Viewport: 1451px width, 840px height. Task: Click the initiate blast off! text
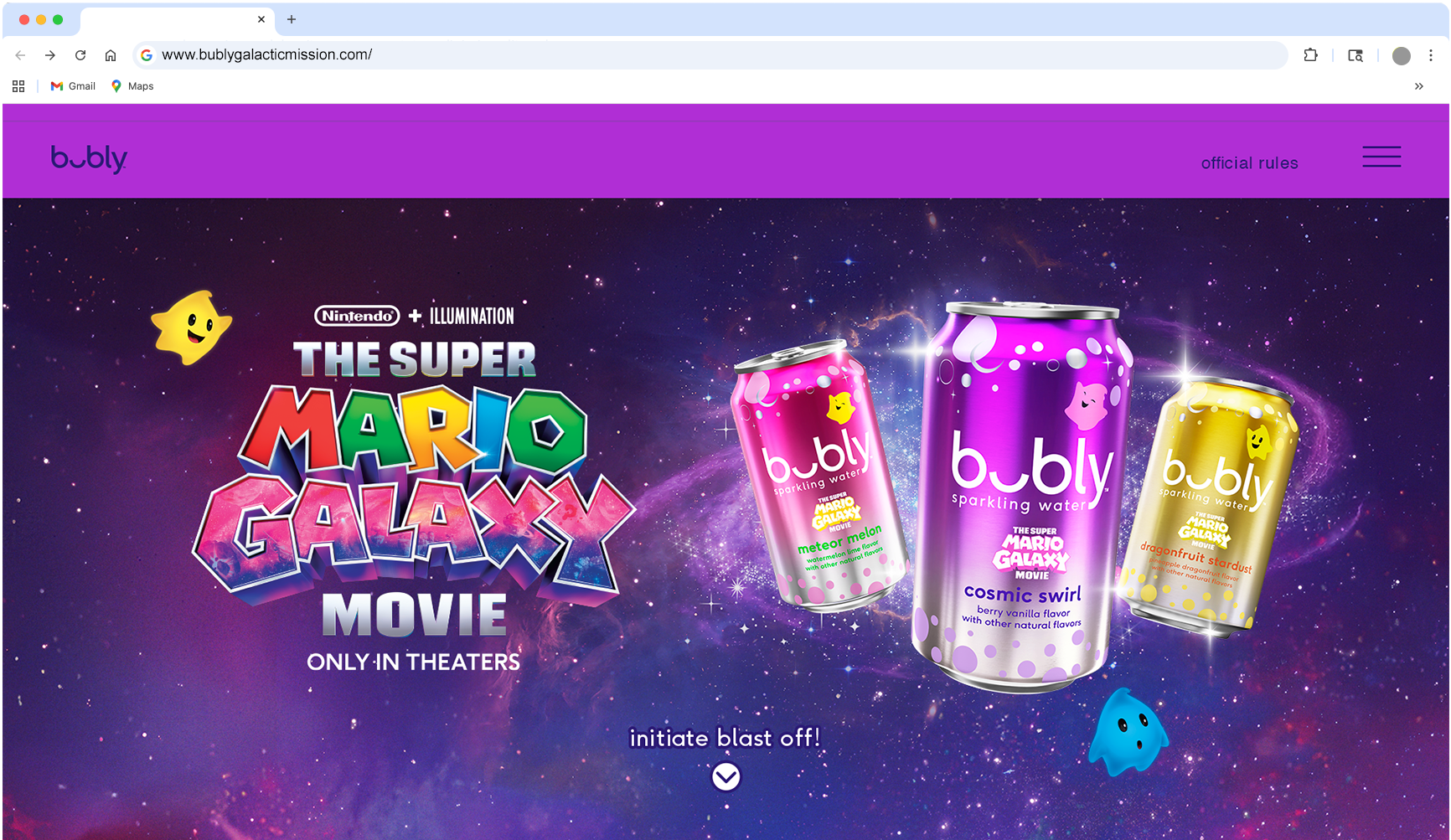[x=725, y=738]
